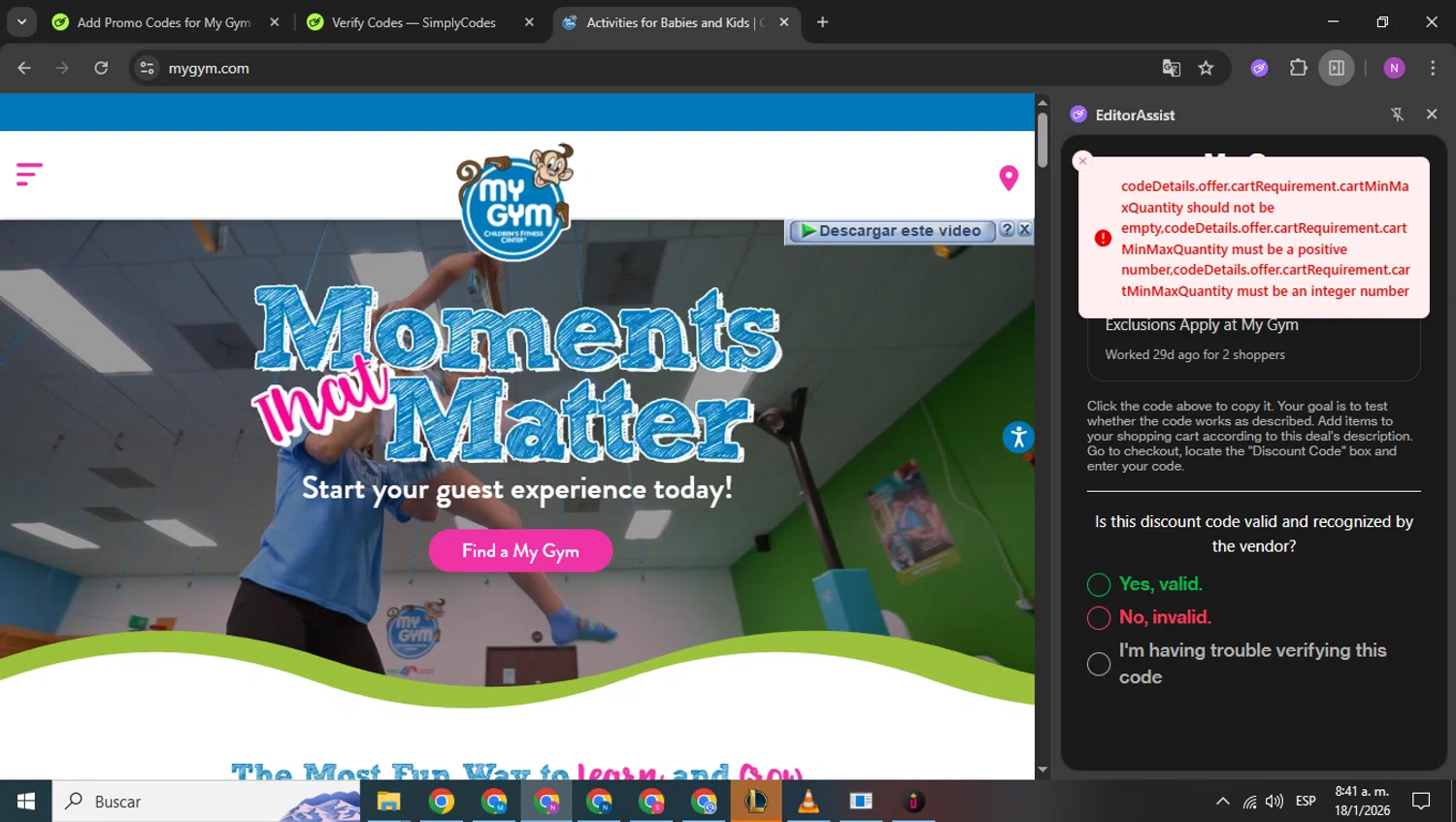The width and height of the screenshot is (1456, 822).
Task: Open Chrome with the M profile badge on taskbar
Action: pyautogui.click(x=493, y=802)
